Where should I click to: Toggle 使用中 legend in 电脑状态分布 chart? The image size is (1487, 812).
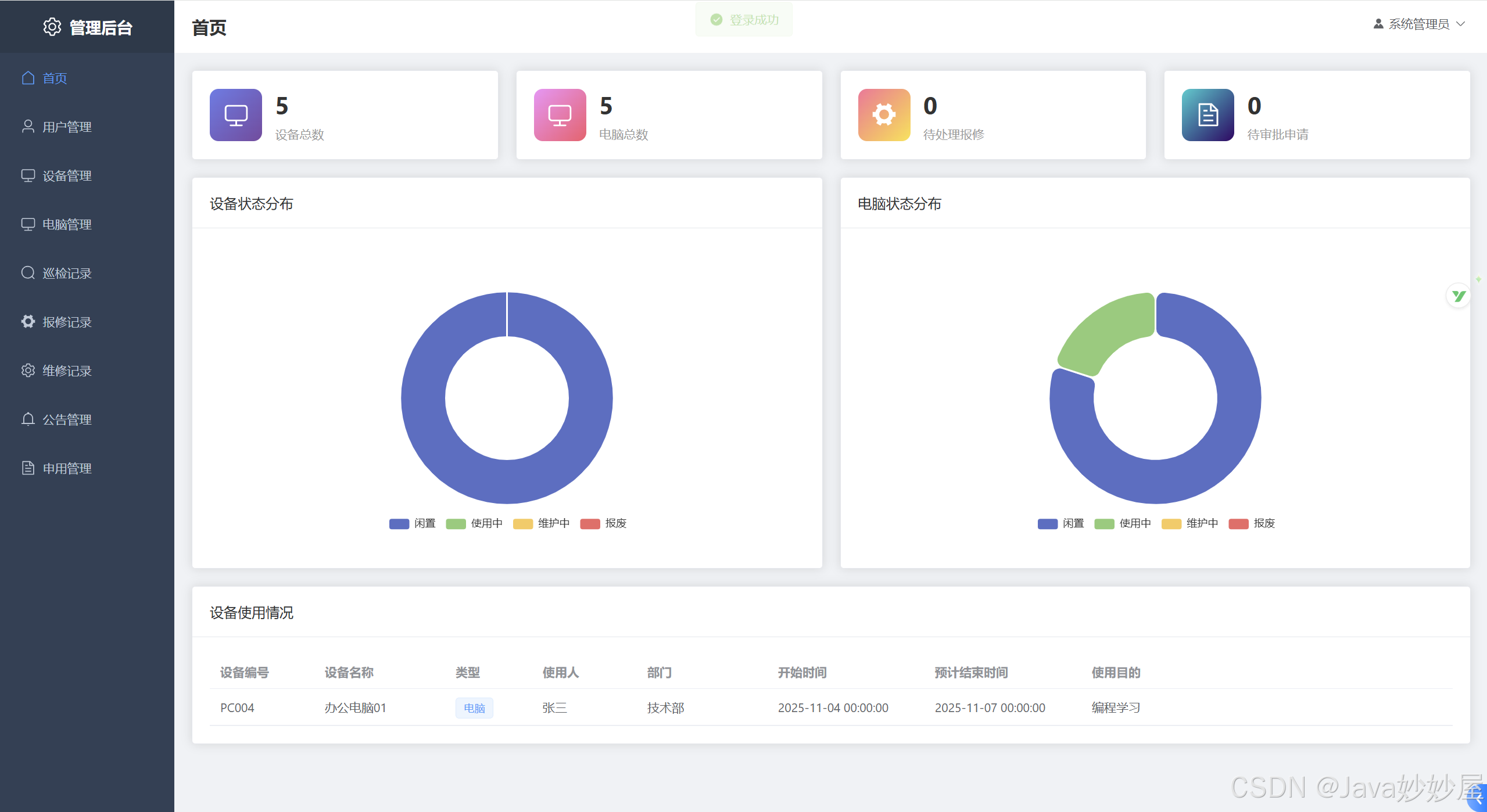pyautogui.click(x=1123, y=523)
